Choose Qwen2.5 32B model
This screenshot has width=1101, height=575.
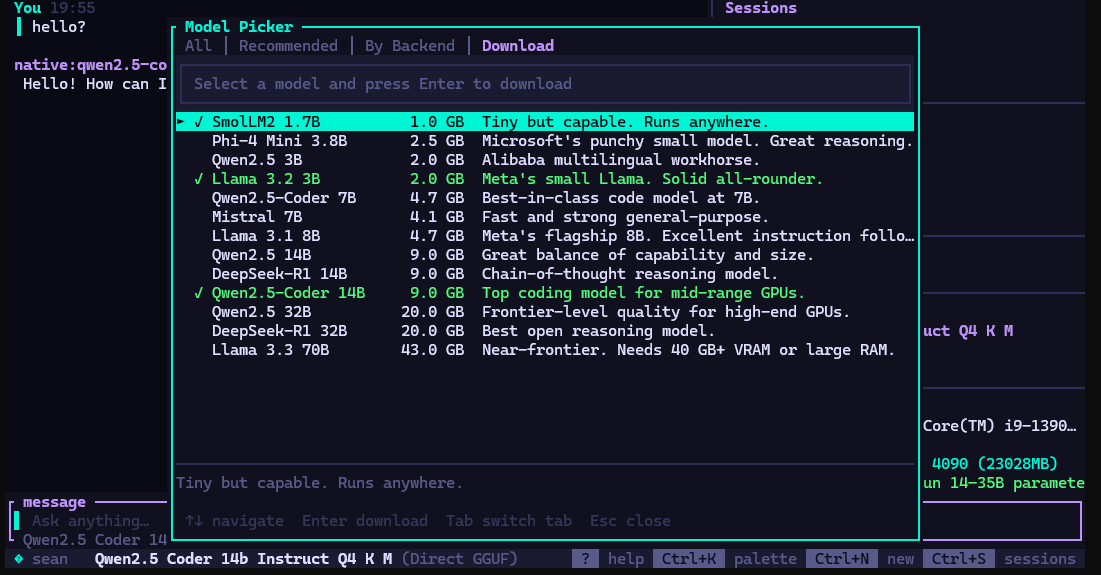coord(545,311)
